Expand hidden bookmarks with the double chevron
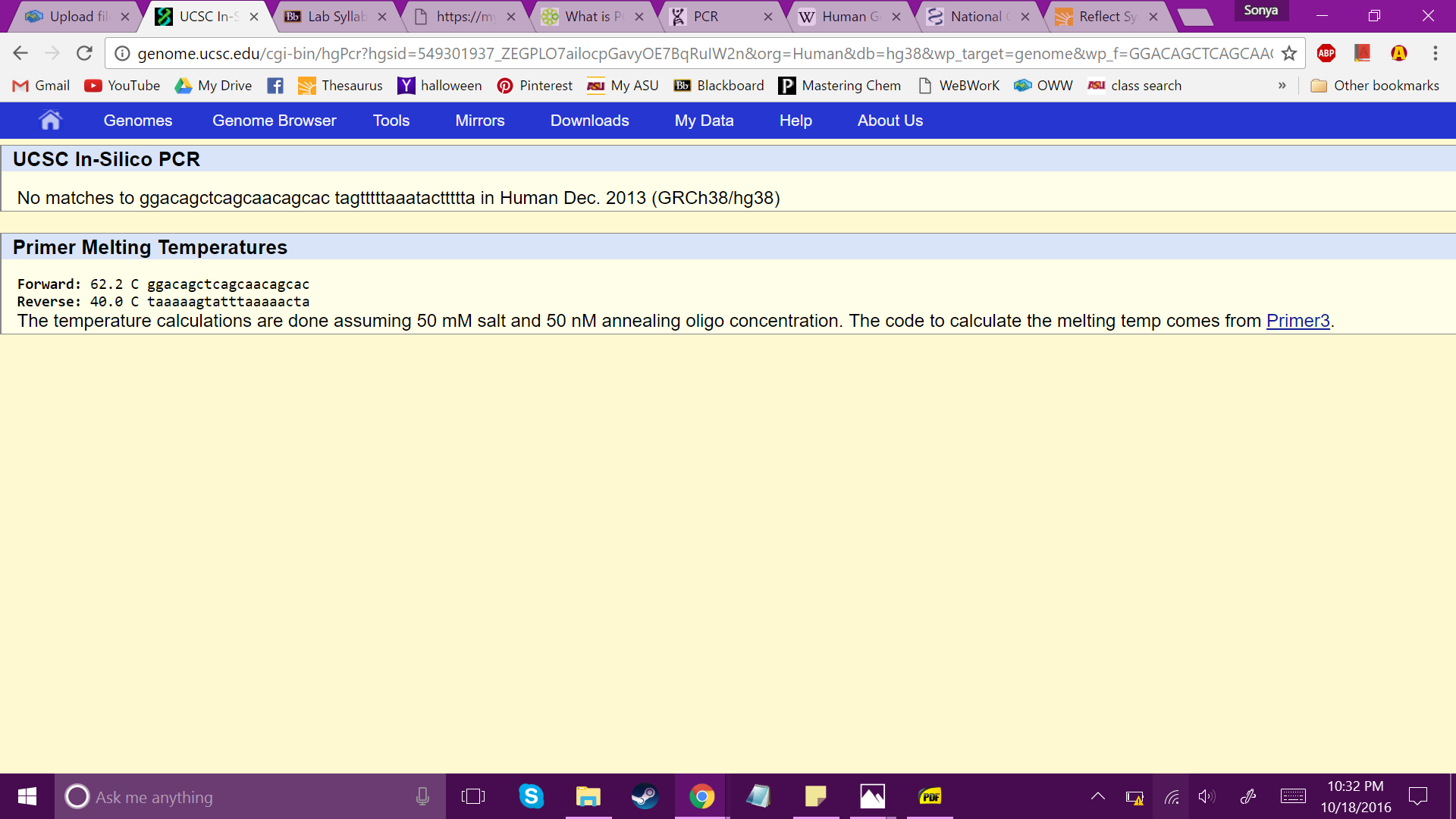The width and height of the screenshot is (1456, 819). [1282, 86]
